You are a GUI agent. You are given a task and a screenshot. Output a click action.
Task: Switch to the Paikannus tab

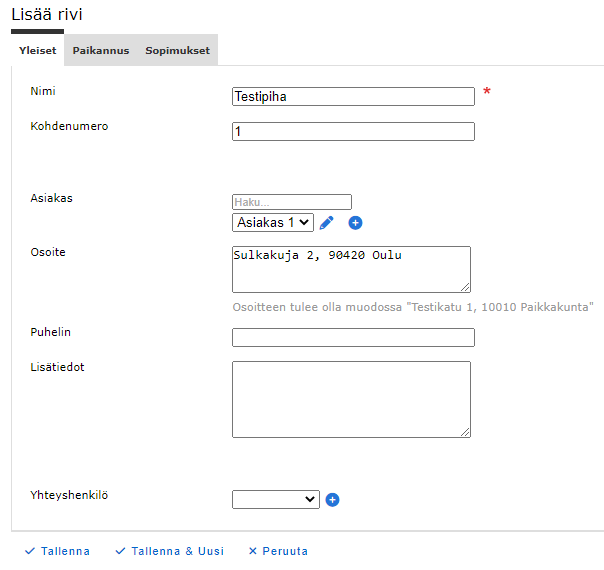[x=100, y=51]
